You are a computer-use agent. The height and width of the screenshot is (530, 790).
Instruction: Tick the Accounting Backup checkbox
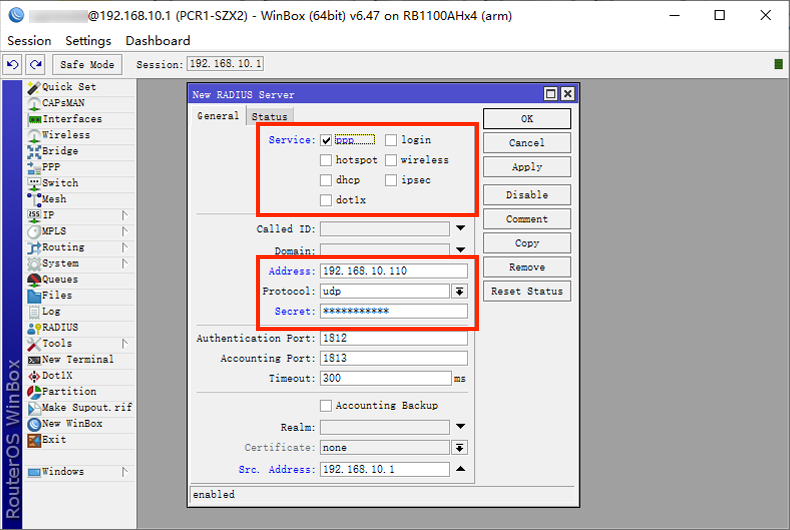[x=326, y=406]
